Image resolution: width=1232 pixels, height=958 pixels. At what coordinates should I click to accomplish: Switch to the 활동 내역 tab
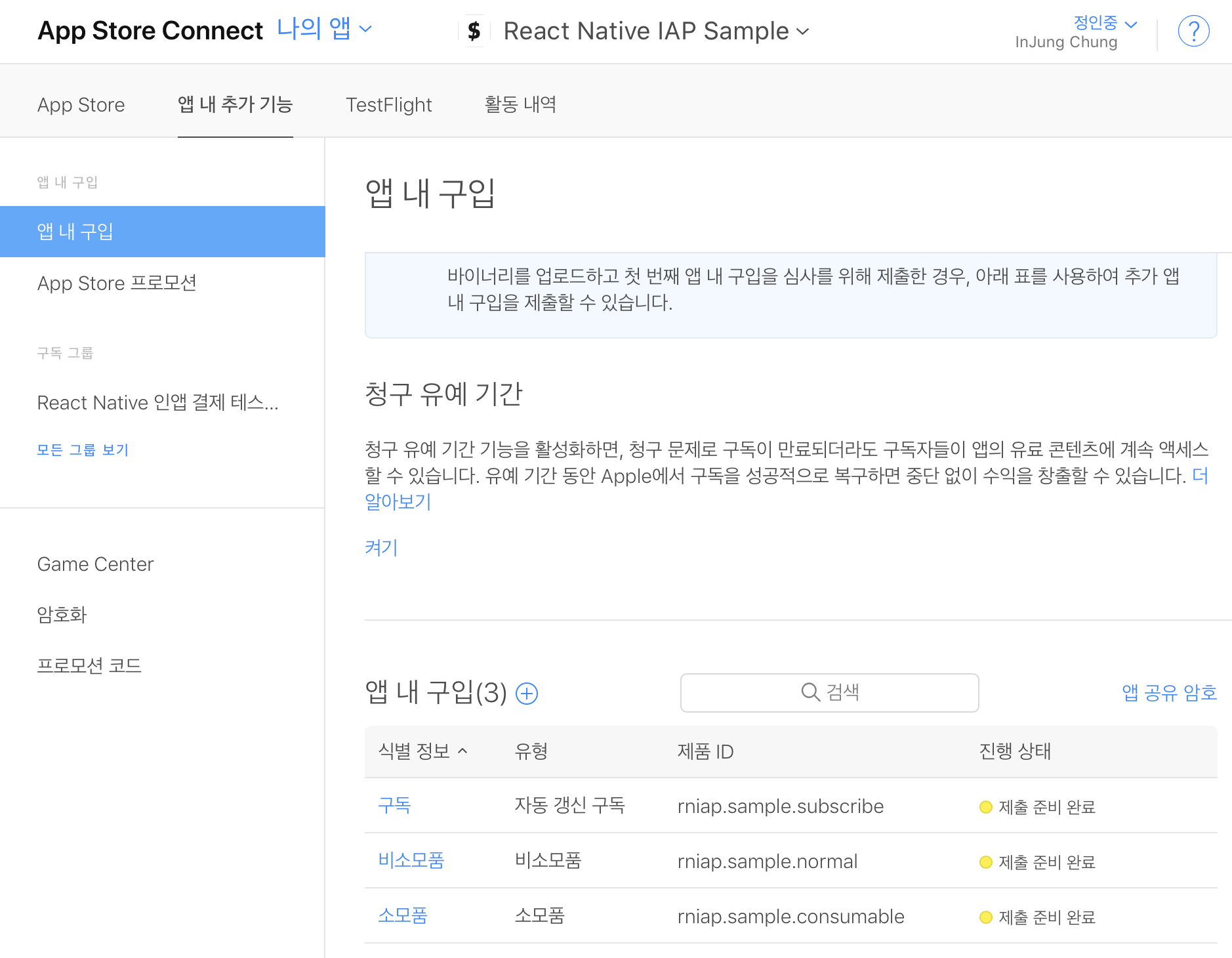click(520, 104)
